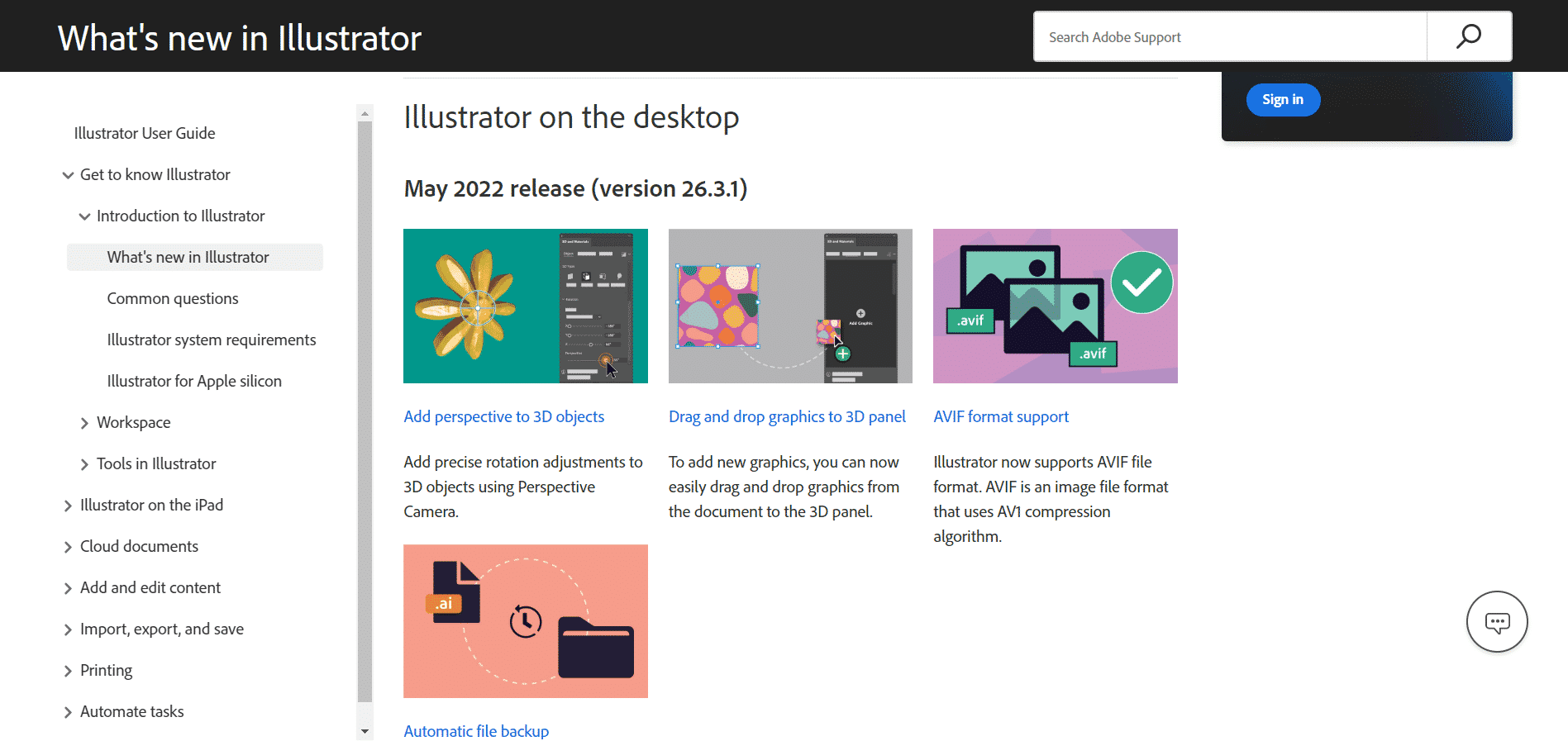Expand the Workspace section
This screenshot has width=1568, height=741.
coord(84,423)
